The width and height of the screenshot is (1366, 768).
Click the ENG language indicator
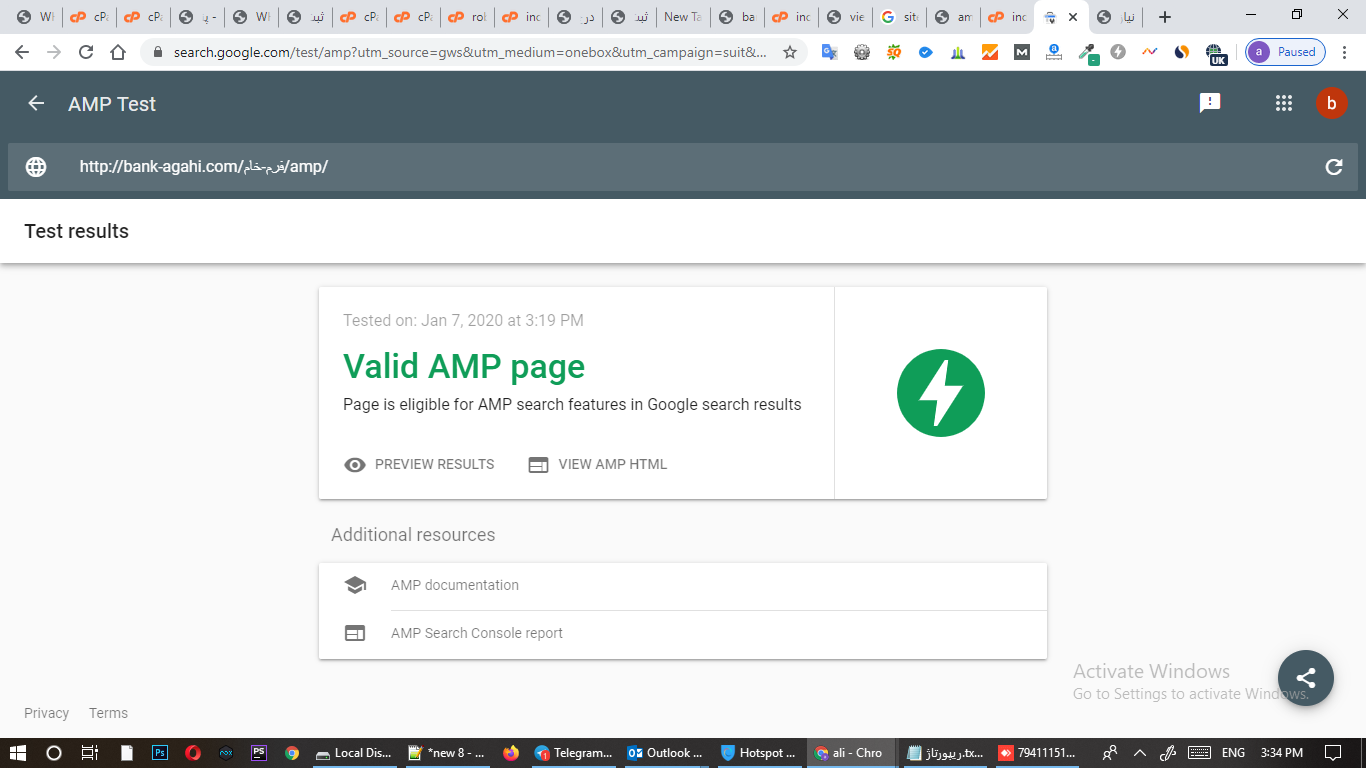click(x=1233, y=753)
